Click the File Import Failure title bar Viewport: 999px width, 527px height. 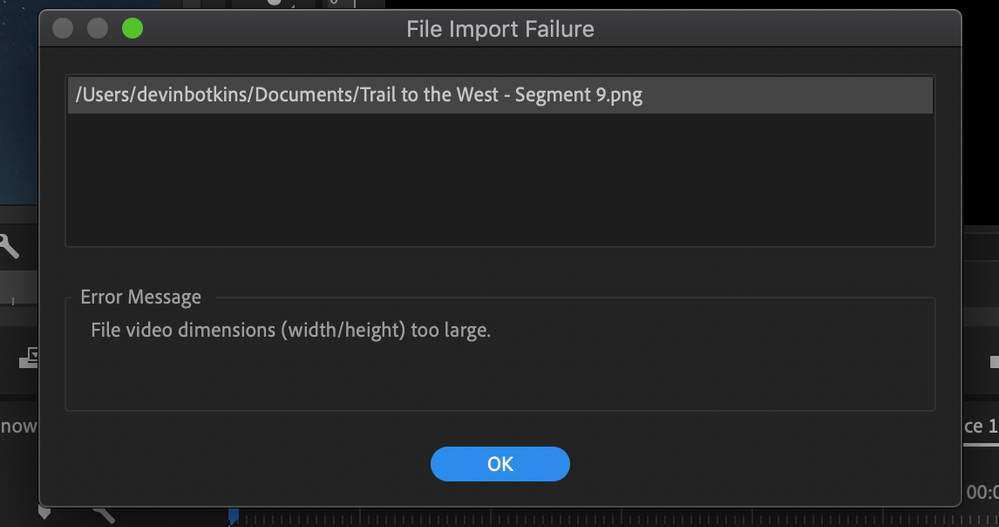[500, 29]
